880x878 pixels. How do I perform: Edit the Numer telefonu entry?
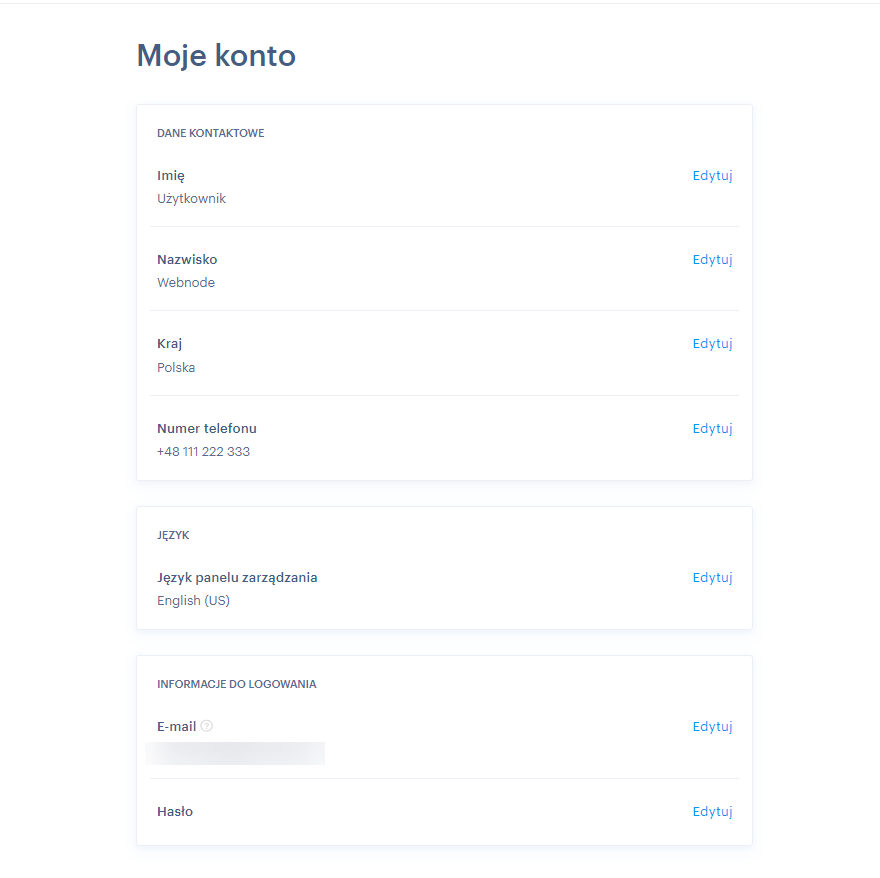point(712,429)
